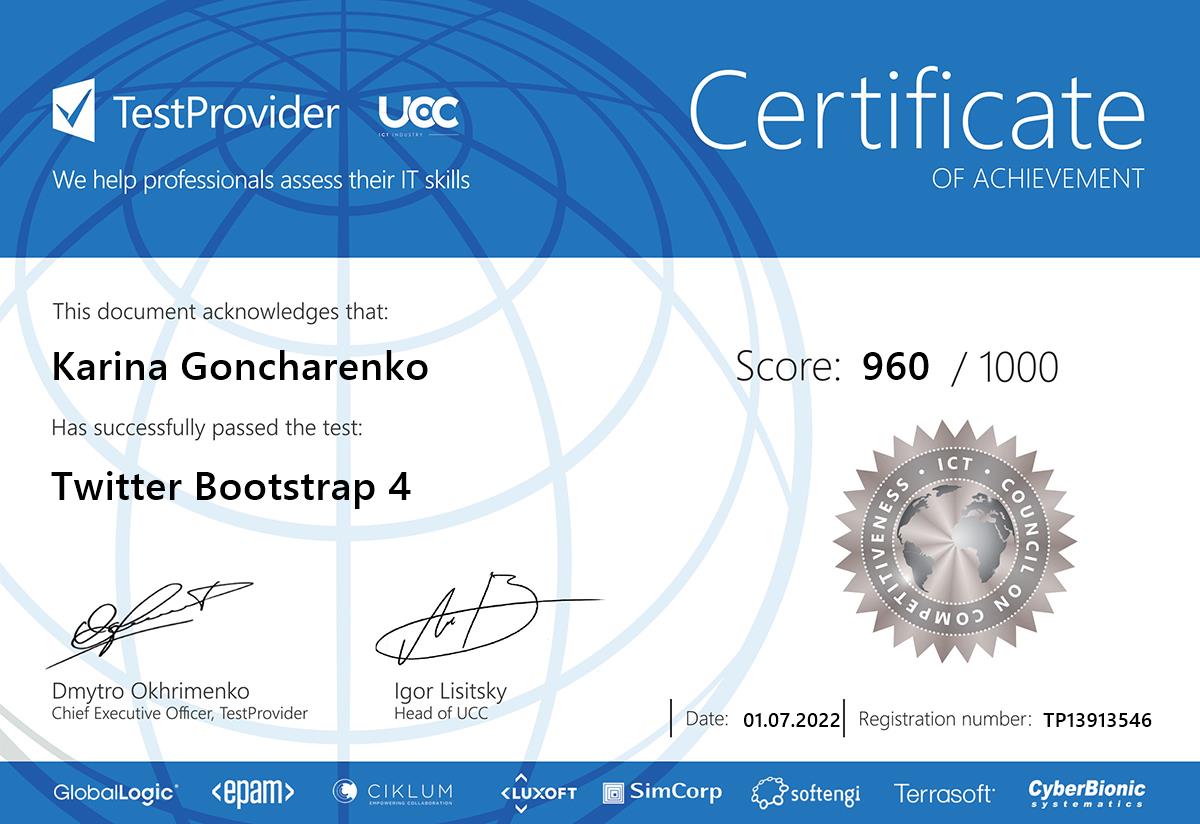1200x824 pixels.
Task: Click the GlobalLogic sponsor logo
Action: [116, 793]
